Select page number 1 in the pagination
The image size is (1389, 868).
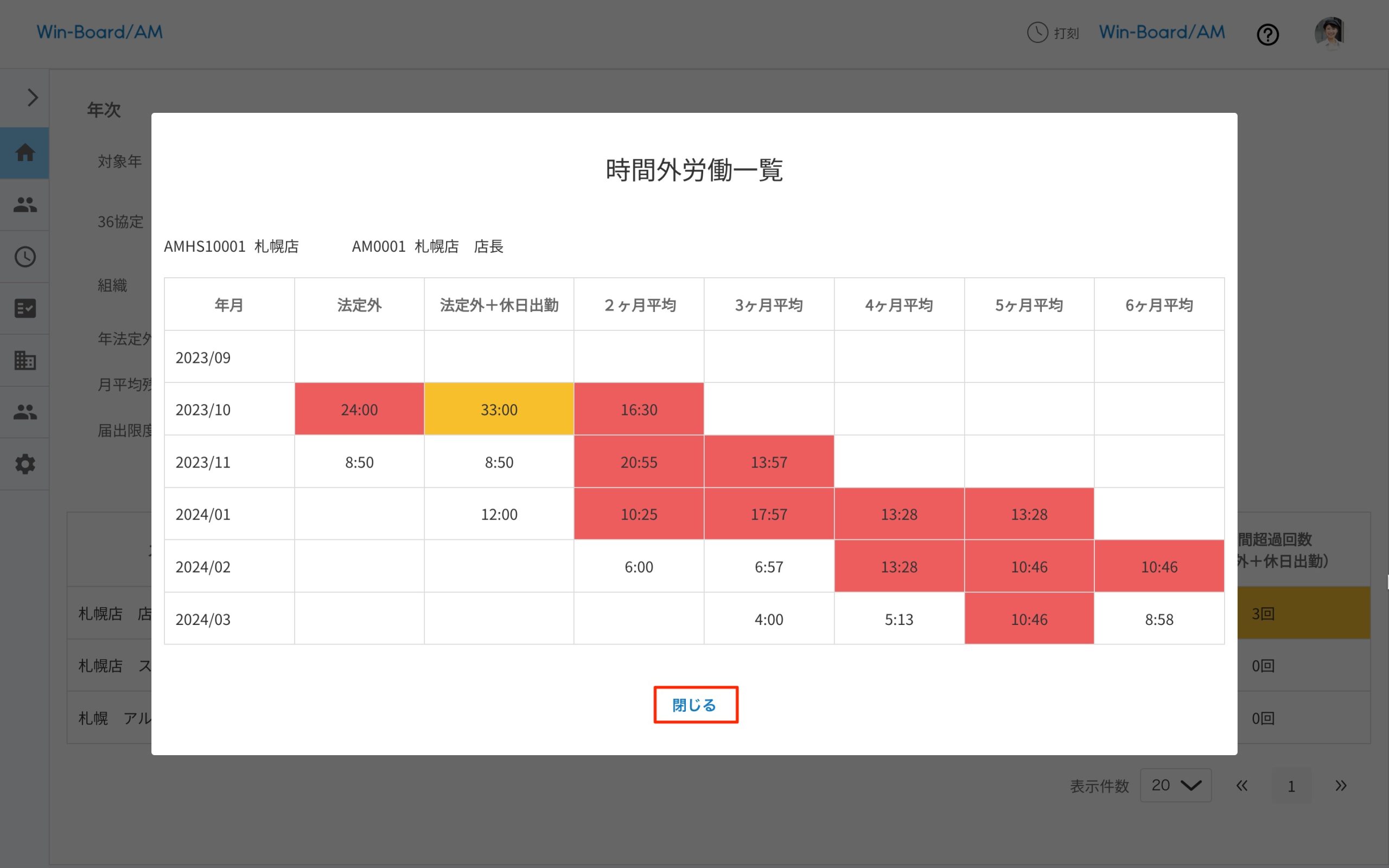(x=1292, y=786)
